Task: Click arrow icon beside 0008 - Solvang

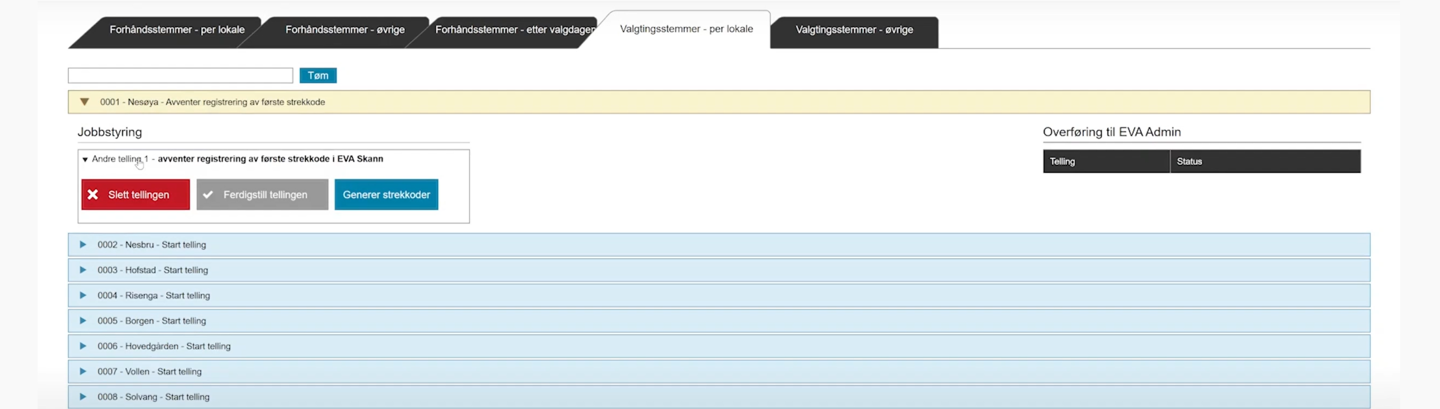Action: 83,397
